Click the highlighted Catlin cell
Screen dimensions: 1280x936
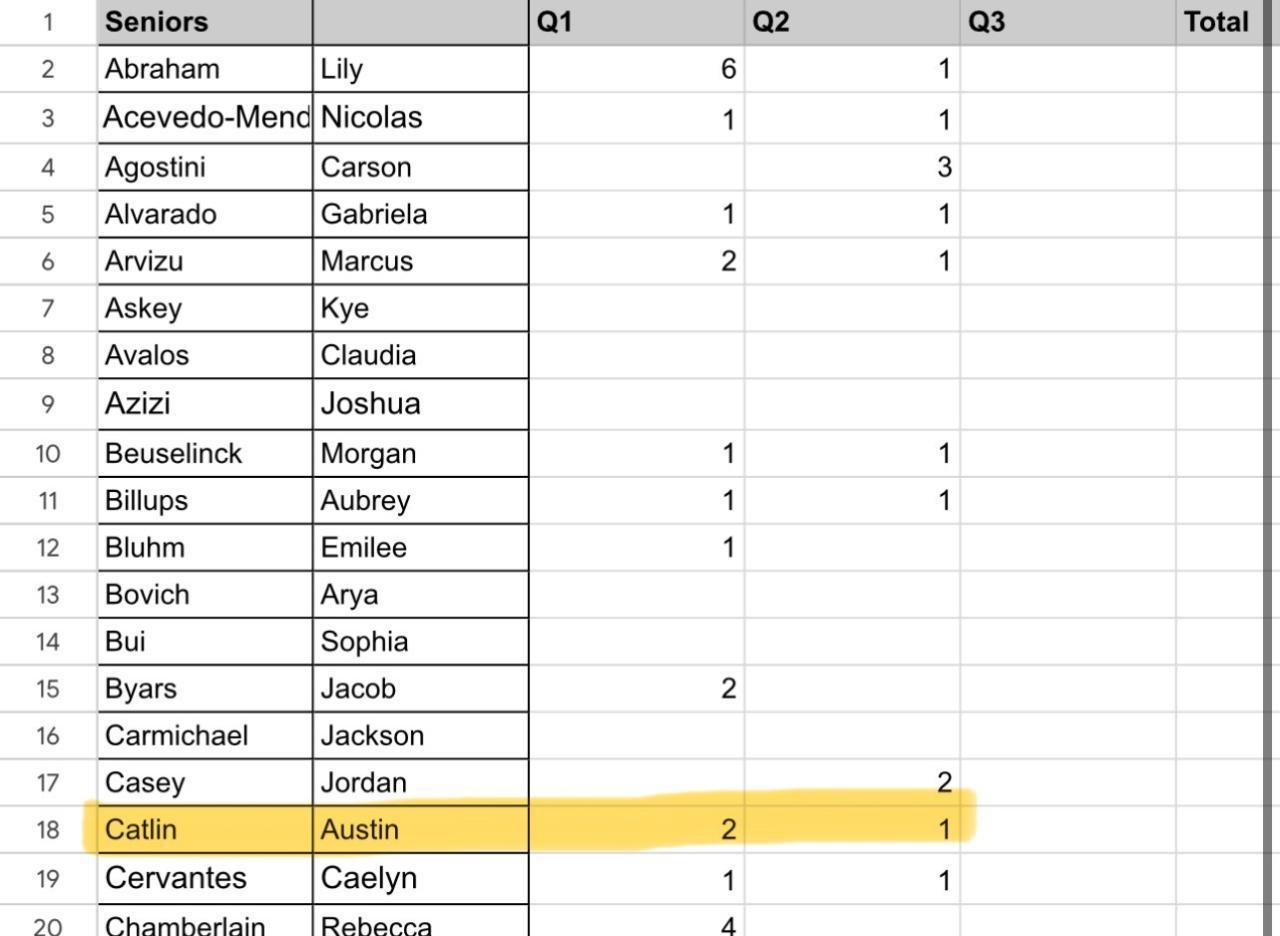coord(204,830)
